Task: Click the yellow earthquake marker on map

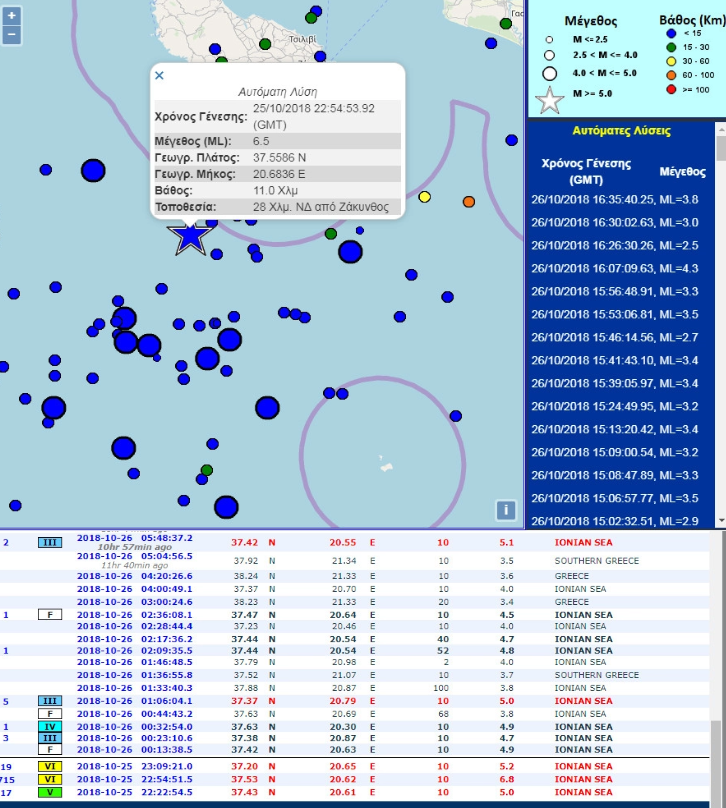Action: (424, 197)
